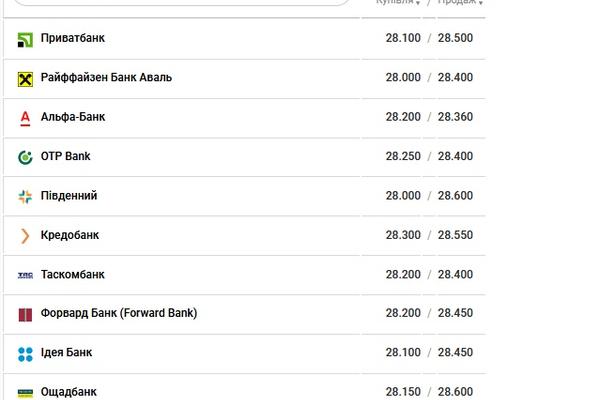Click the Таскомбанк small blue logo
600x400 pixels.
click(25, 275)
